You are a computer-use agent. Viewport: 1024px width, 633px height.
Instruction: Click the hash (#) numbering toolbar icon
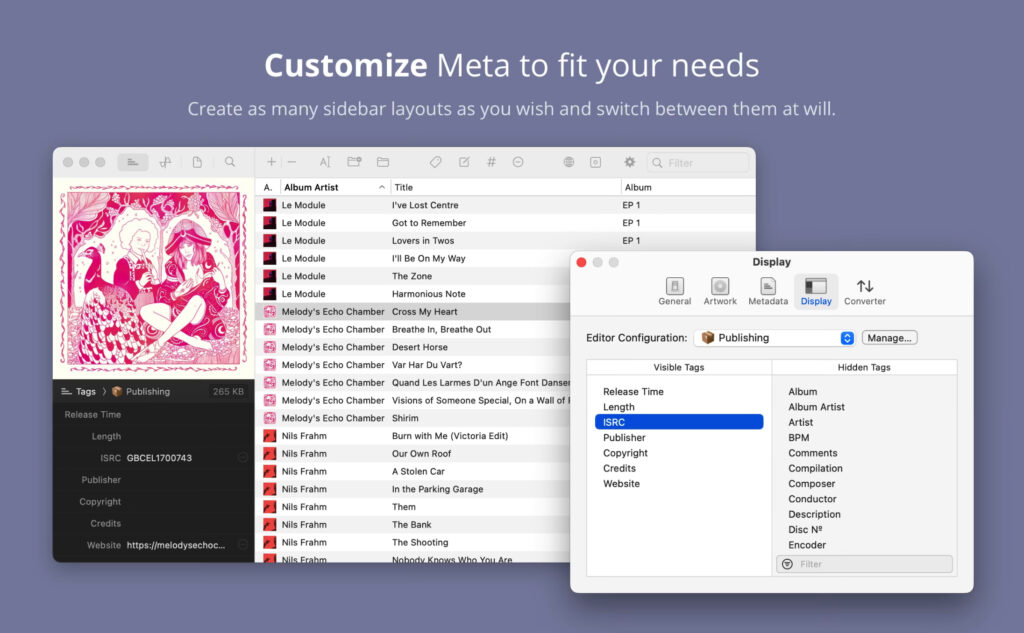coord(491,161)
